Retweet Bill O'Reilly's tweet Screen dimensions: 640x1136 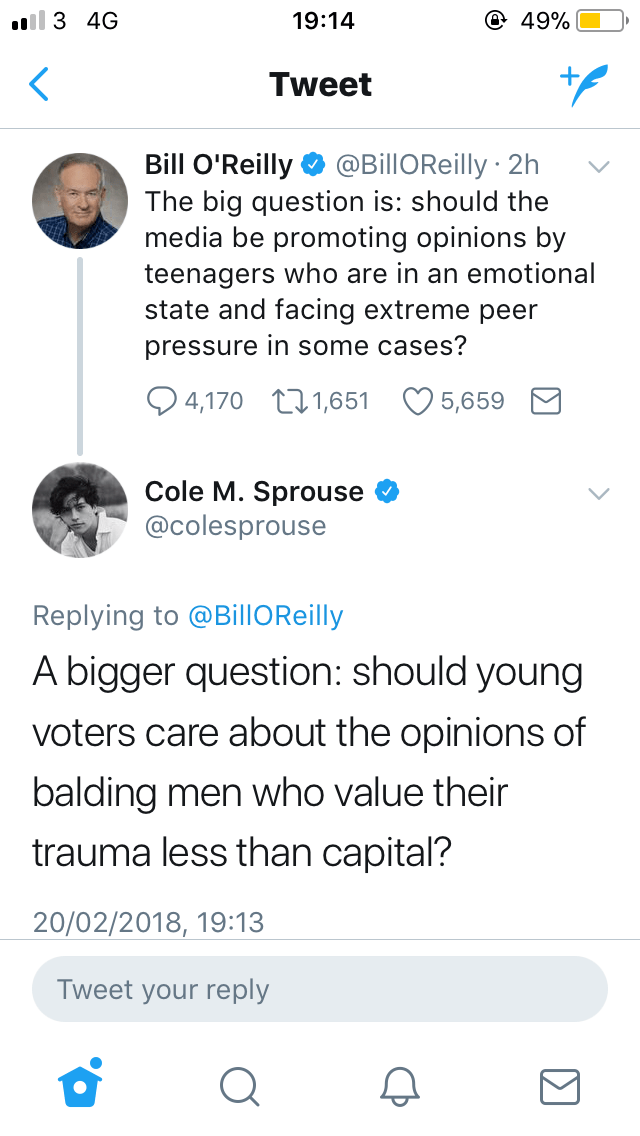[x=288, y=401]
